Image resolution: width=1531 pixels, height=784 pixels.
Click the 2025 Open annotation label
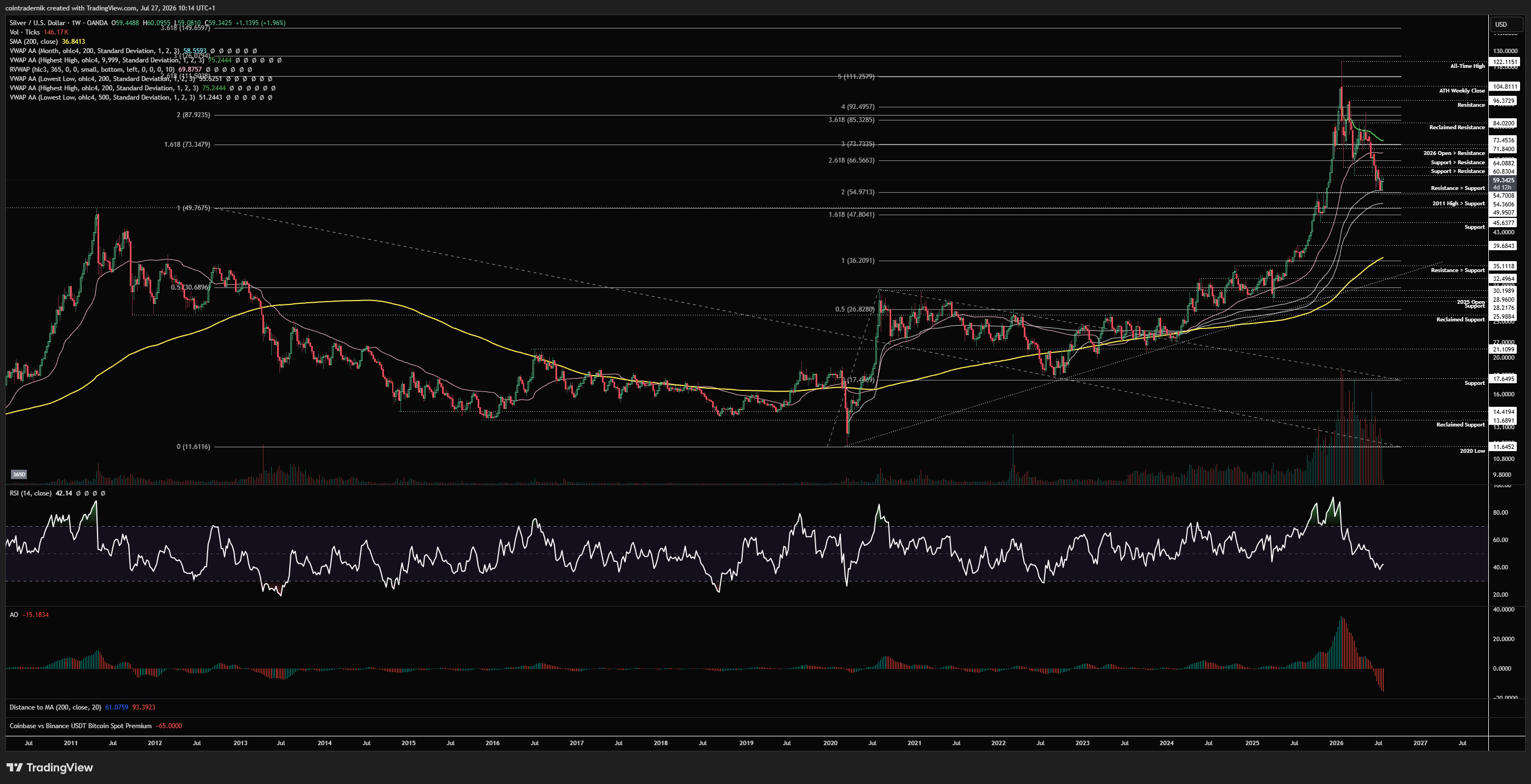coord(1470,302)
